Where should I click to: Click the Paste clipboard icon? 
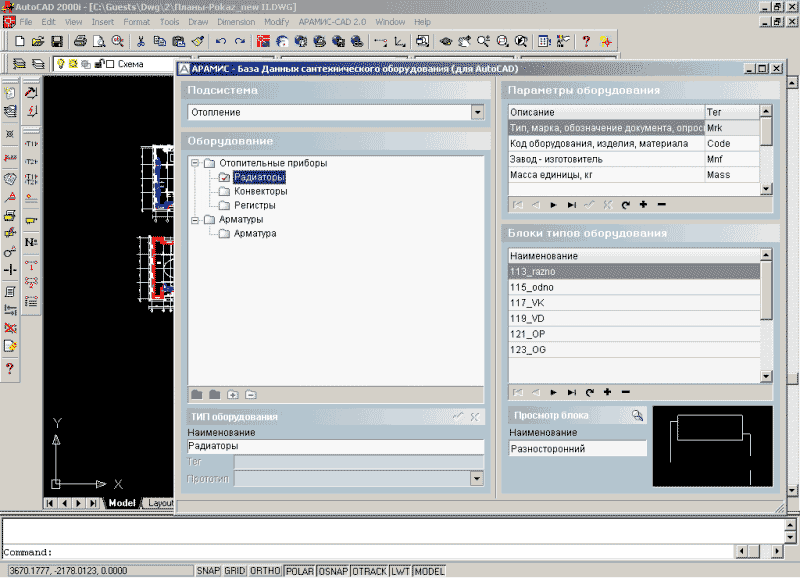(179, 41)
